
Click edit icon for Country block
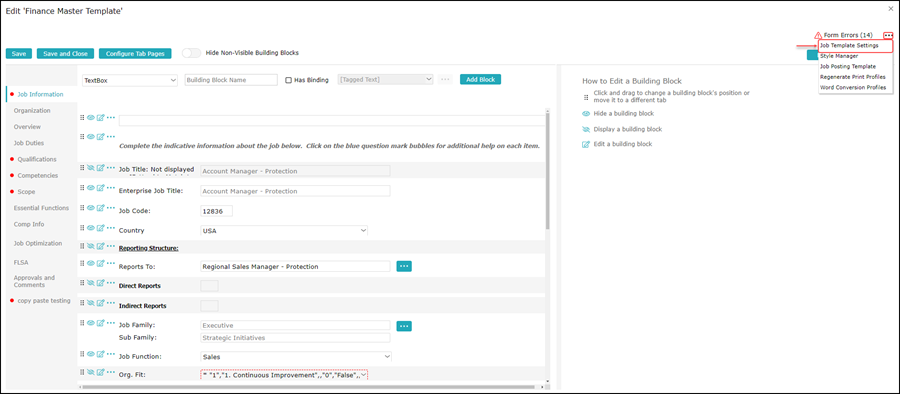tap(100, 227)
